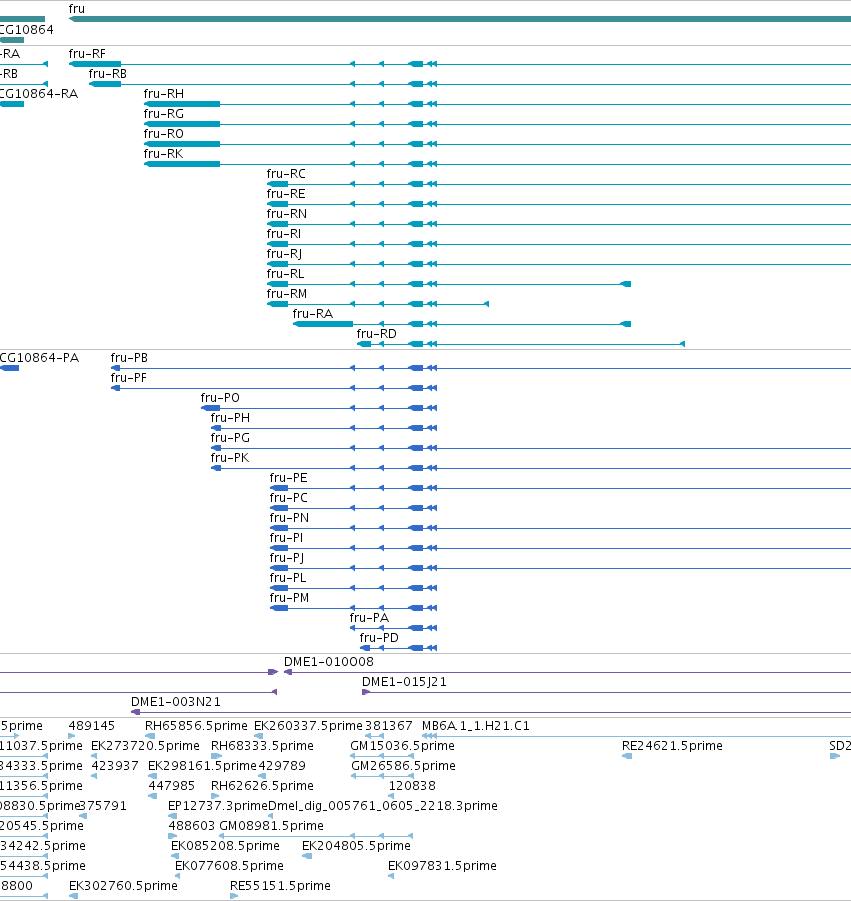Click the 423937 feature label
The image size is (851, 901).
(x=115, y=766)
